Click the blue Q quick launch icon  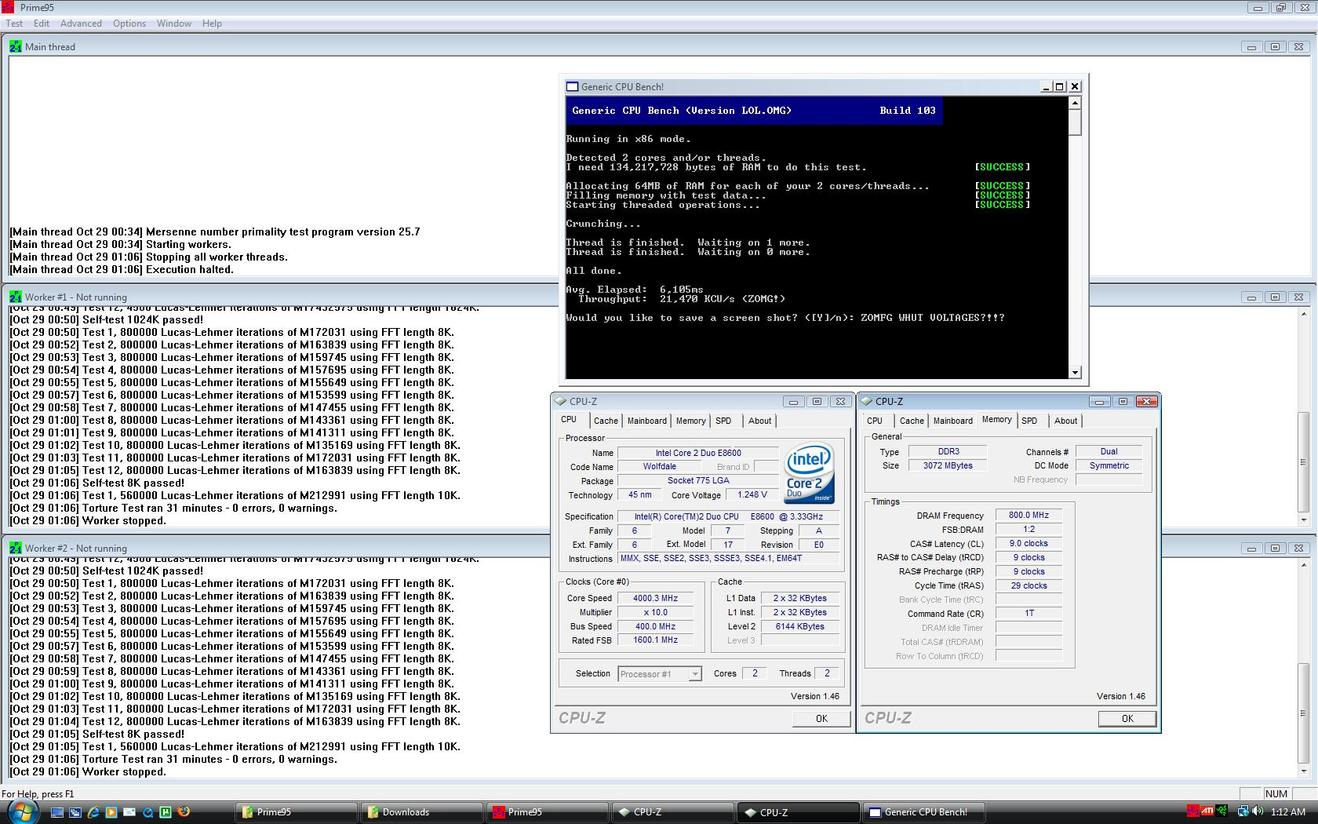[x=147, y=812]
